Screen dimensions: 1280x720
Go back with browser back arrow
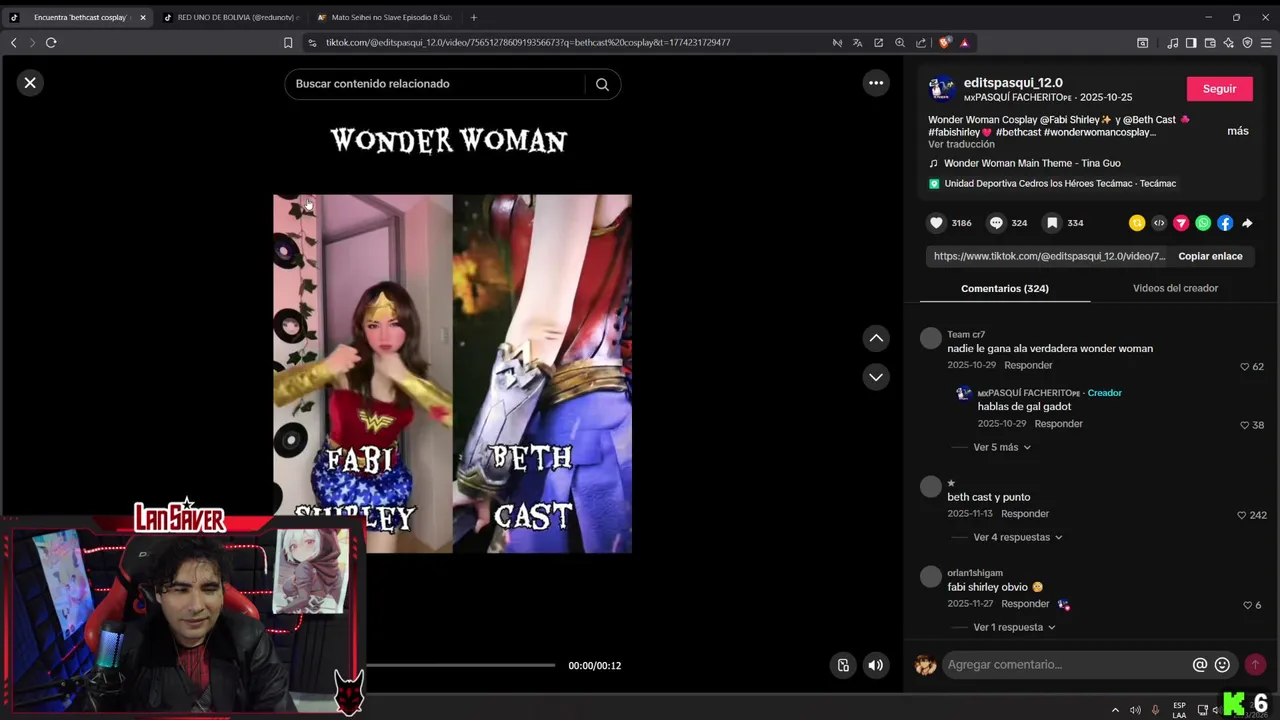(x=13, y=42)
